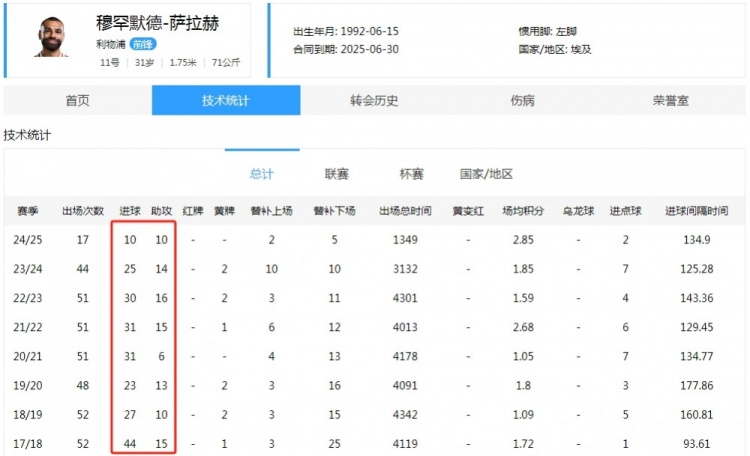Show 联赛 statistics
Screen dimensions: 750x456
coord(337,174)
